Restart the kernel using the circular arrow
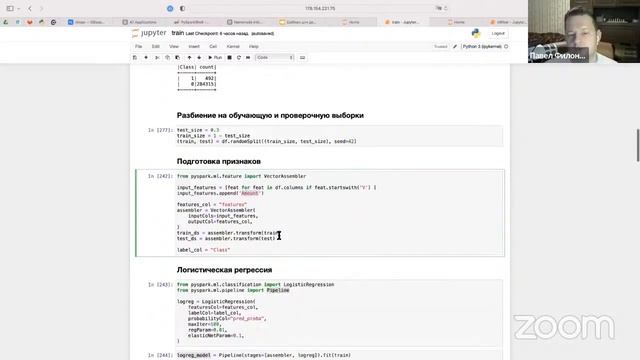Viewport: 640px width, 360px height. [x=239, y=58]
